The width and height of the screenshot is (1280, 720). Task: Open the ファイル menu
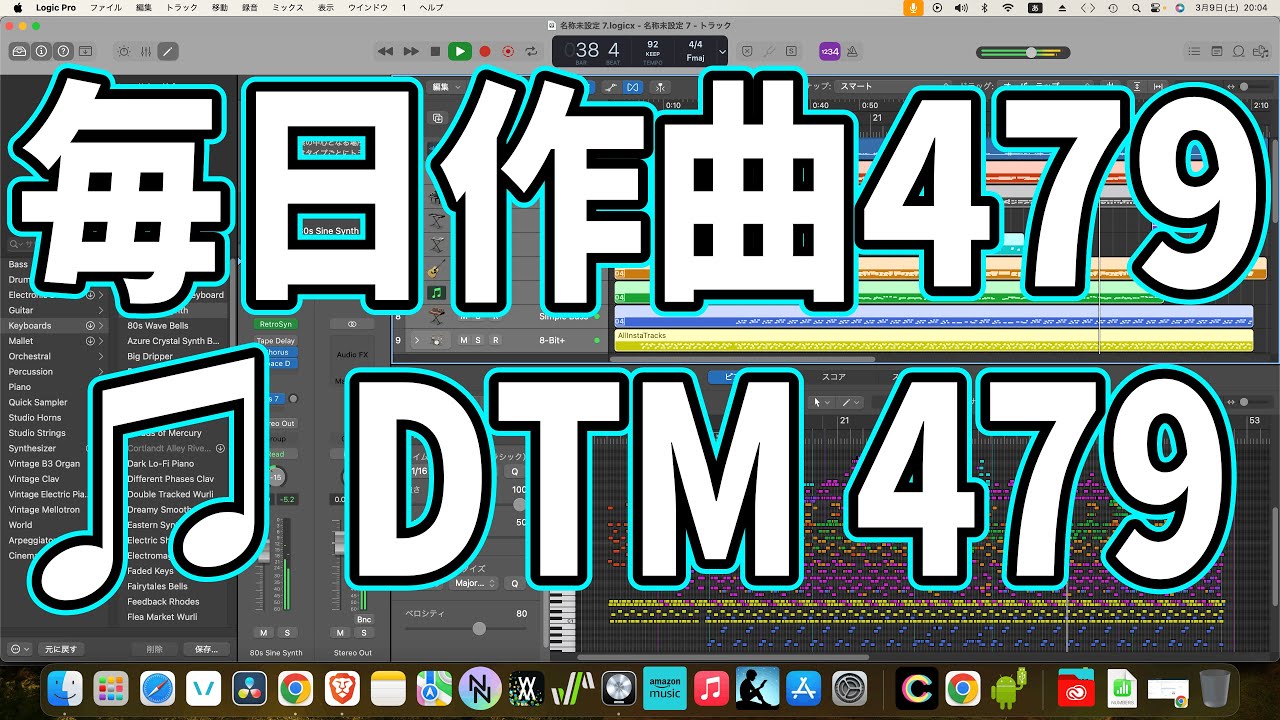(x=105, y=7)
